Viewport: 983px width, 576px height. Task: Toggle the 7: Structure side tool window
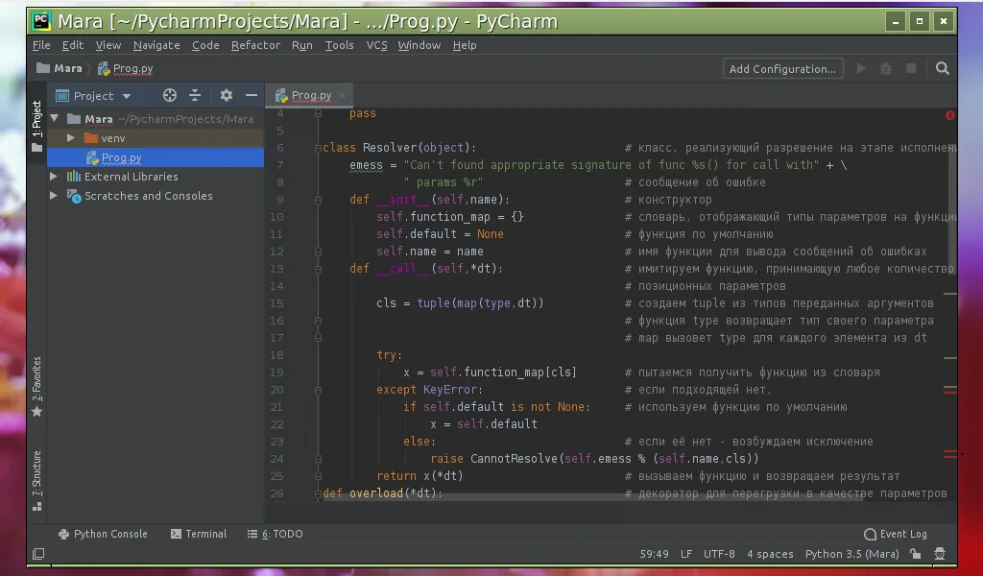[37, 480]
